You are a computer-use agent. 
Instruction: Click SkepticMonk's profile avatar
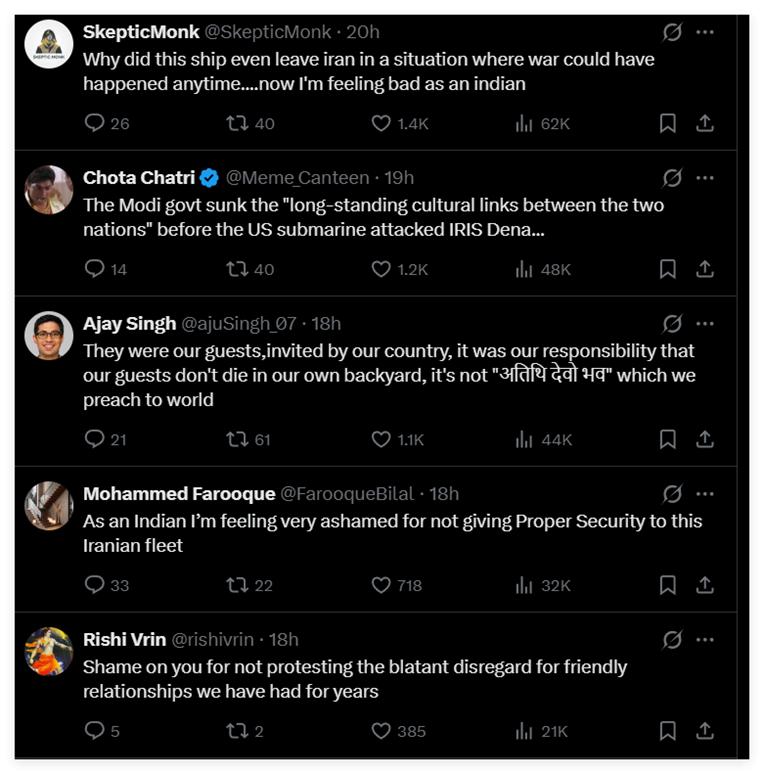click(x=49, y=44)
